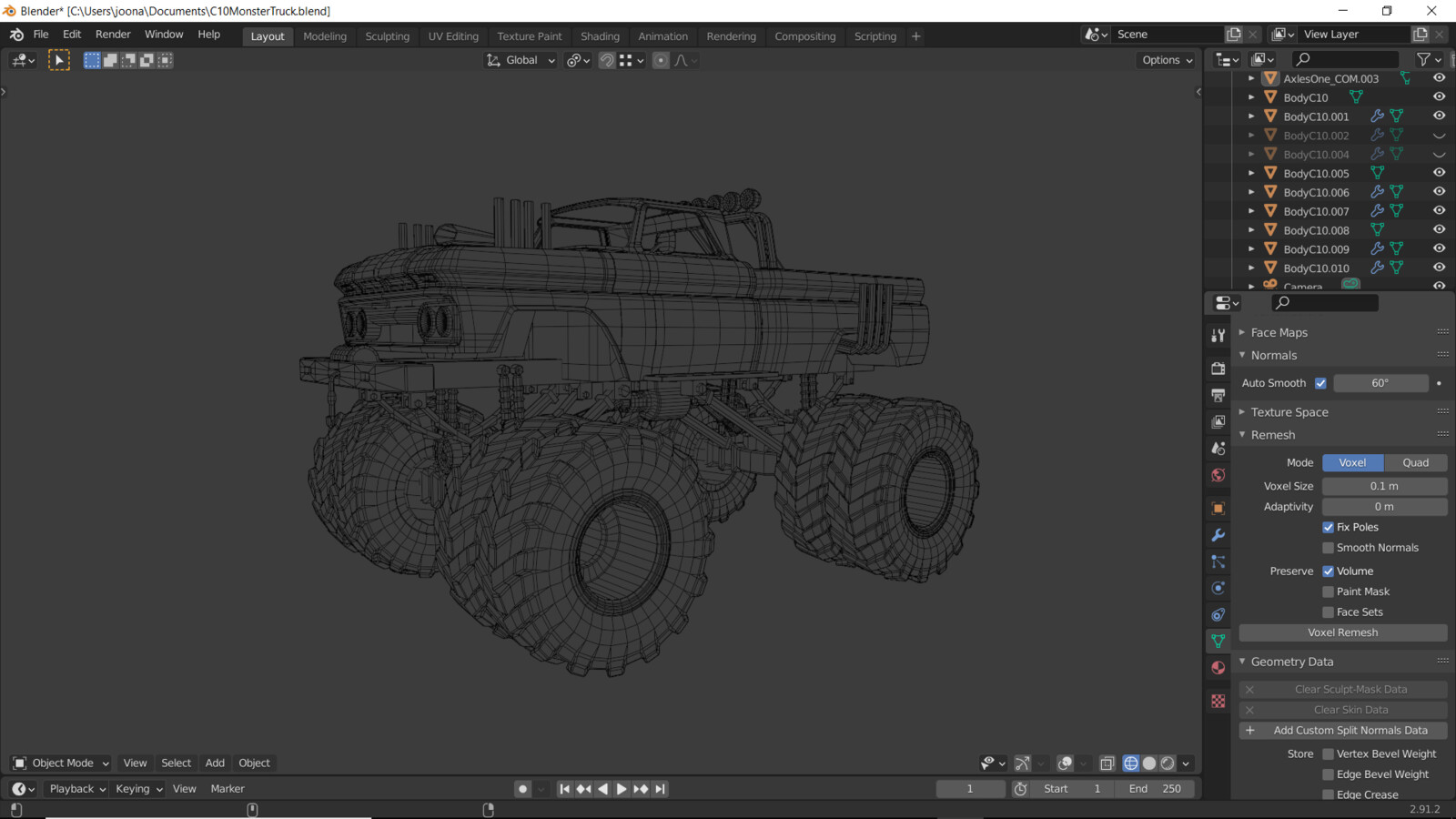The width and height of the screenshot is (1456, 819).
Task: Open the Modifier Properties wrench tab
Action: 1218,535
